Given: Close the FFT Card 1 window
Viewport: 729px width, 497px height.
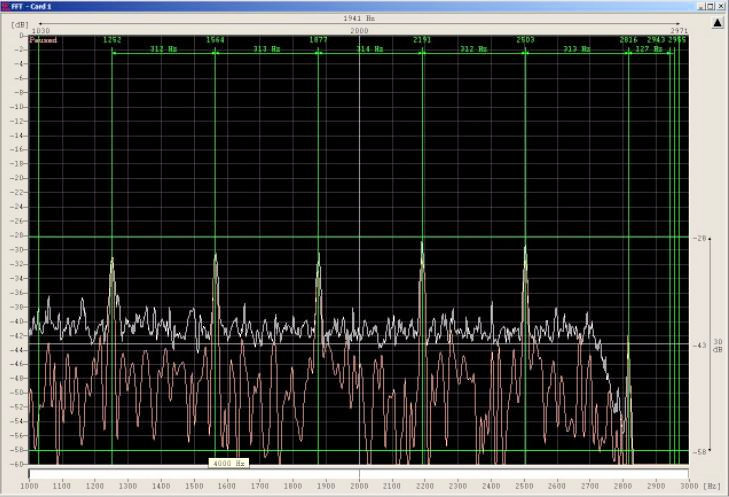Looking at the screenshot, I should click(722, 5).
